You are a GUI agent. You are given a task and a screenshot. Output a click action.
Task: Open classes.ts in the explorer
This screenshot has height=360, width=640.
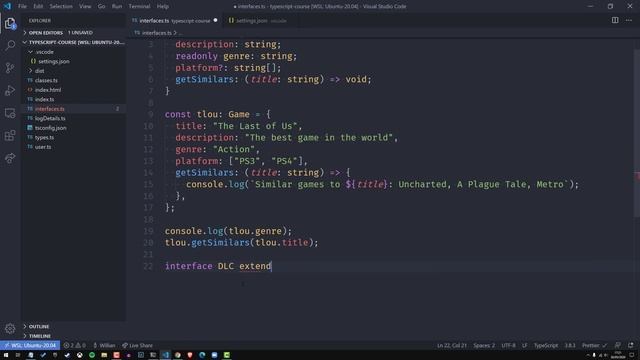pos(73,80)
